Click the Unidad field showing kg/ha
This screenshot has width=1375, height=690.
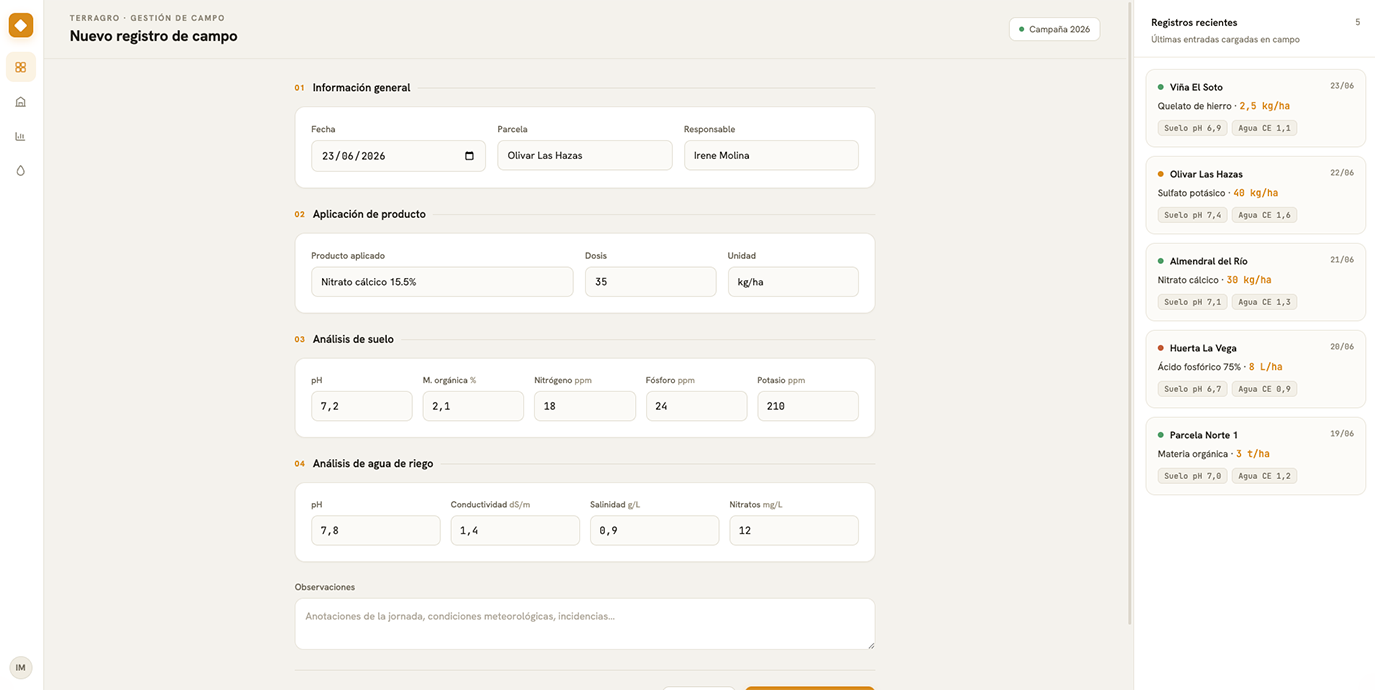click(x=793, y=282)
